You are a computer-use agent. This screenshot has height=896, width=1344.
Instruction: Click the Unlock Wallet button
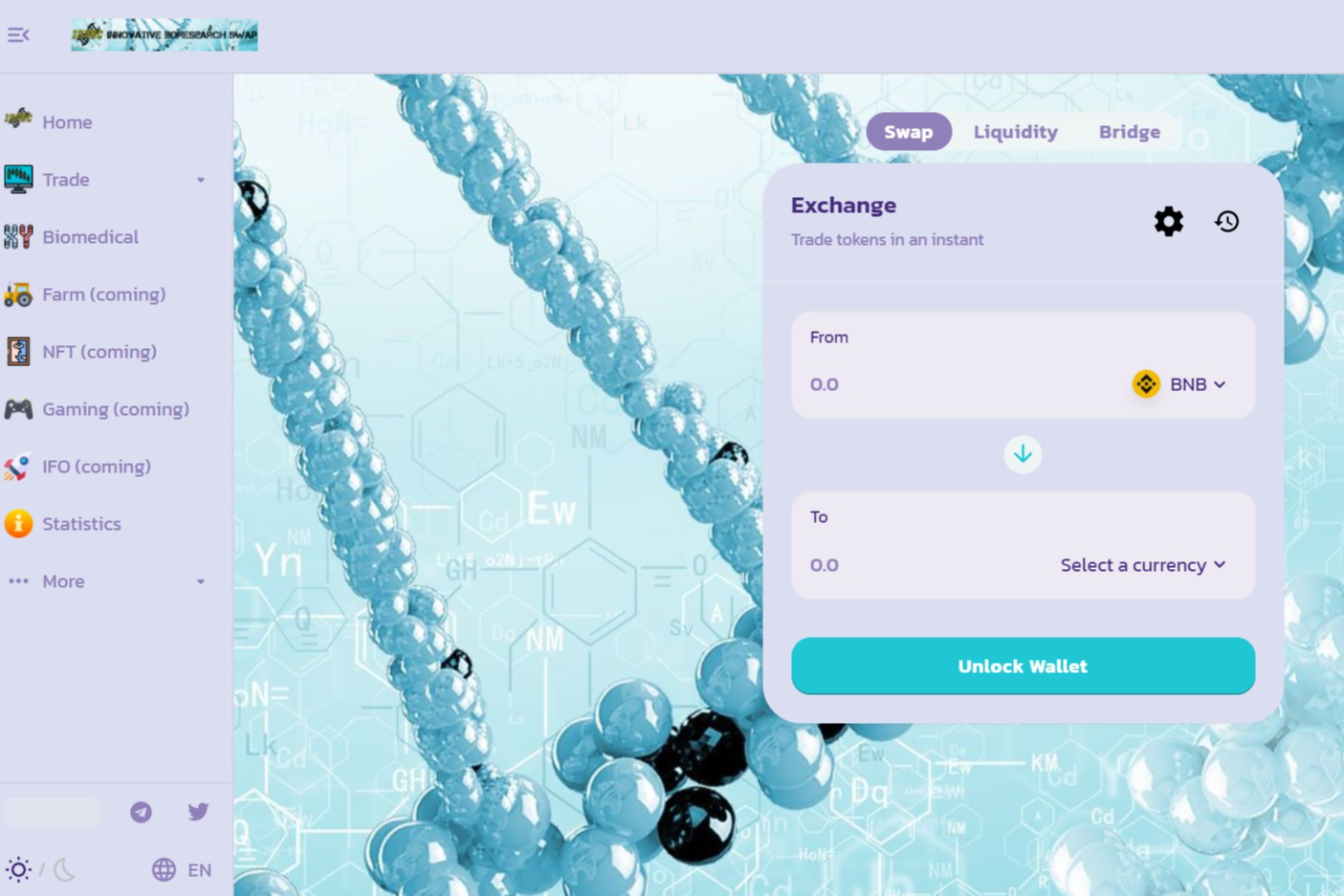tap(1023, 666)
